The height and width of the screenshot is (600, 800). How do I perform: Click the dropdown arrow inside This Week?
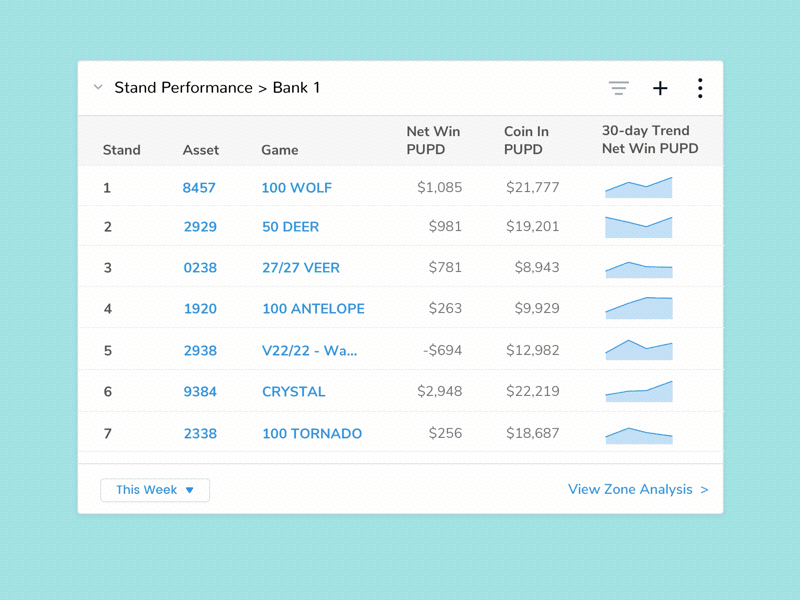(x=190, y=490)
